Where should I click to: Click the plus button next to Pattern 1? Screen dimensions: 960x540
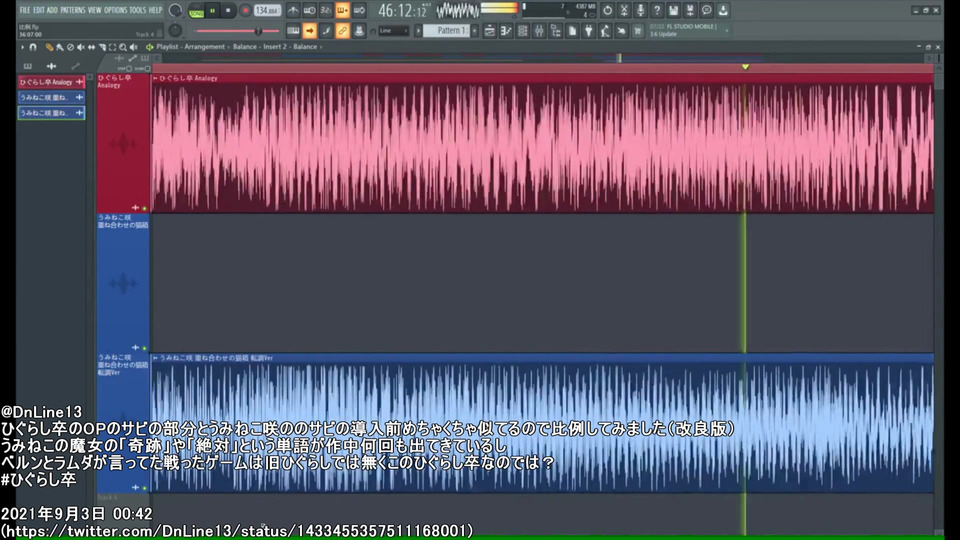pyautogui.click(x=474, y=30)
